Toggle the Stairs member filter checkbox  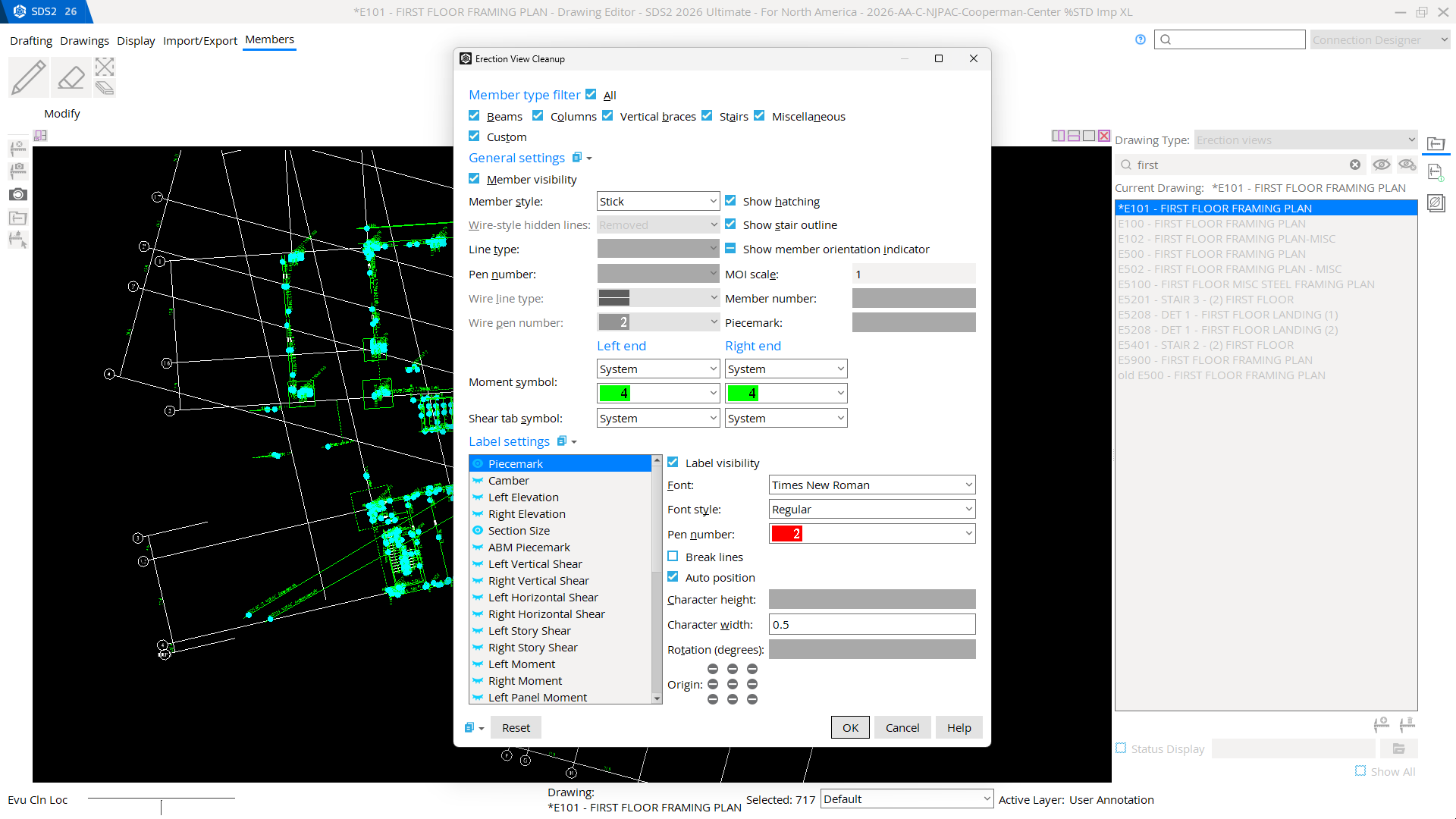coord(708,116)
